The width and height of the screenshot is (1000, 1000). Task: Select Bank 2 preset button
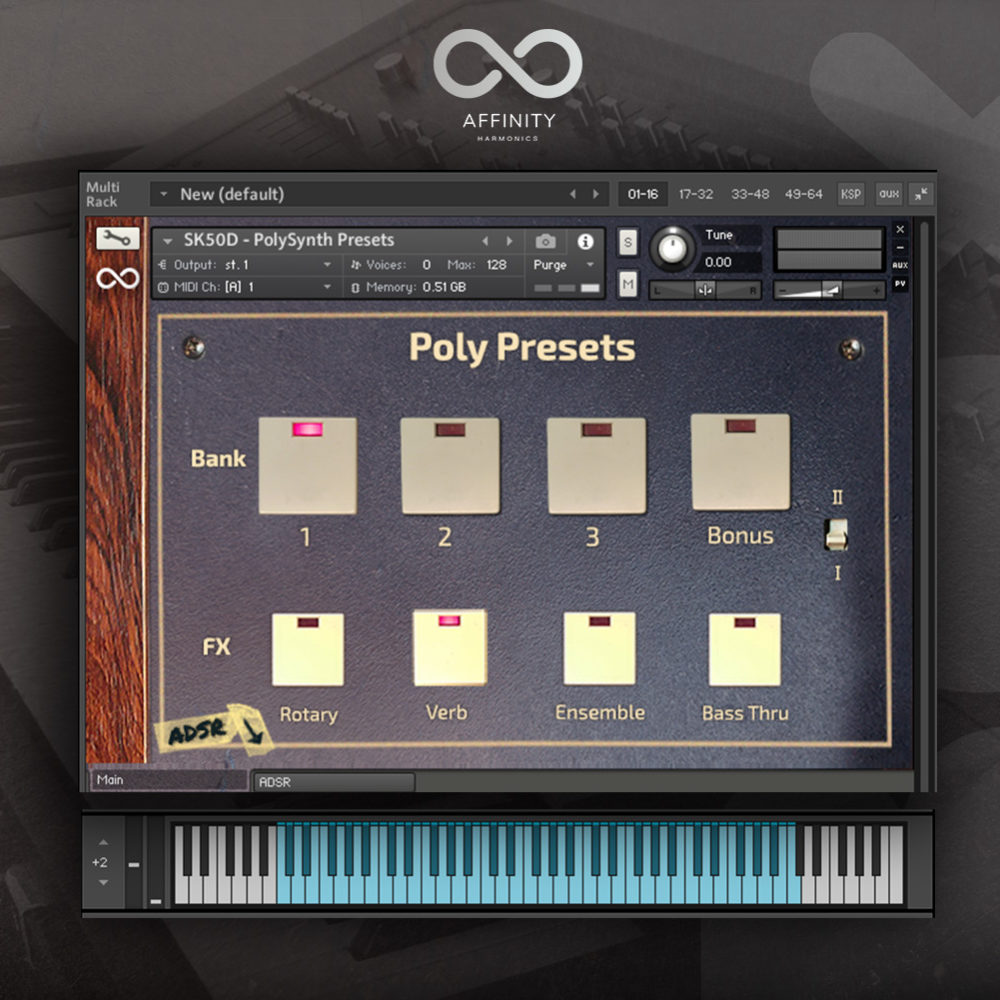tap(450, 466)
